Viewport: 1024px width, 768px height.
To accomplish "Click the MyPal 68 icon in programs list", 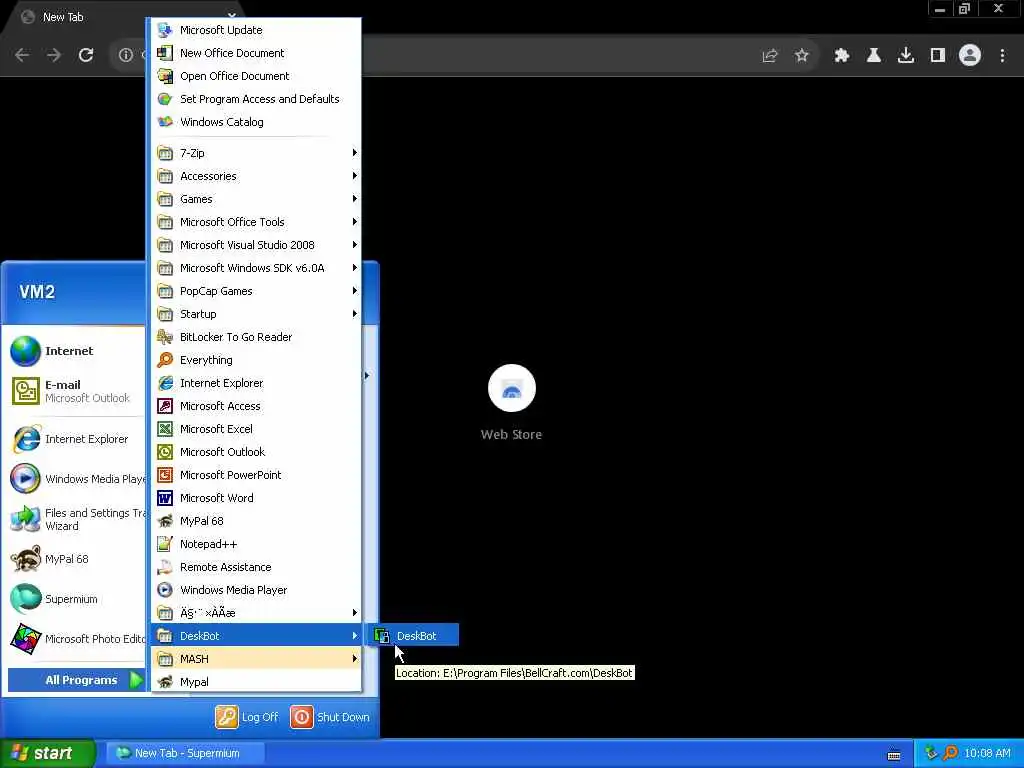I will coord(165,521).
